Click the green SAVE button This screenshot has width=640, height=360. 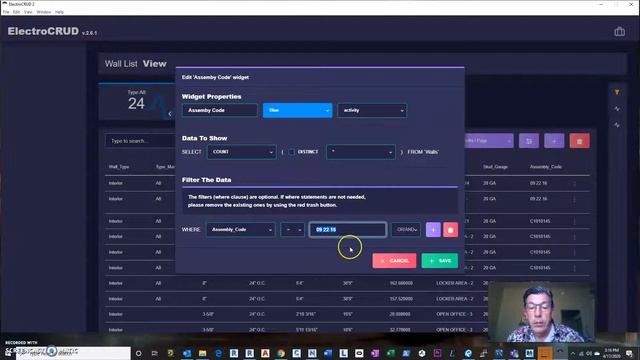tap(440, 261)
